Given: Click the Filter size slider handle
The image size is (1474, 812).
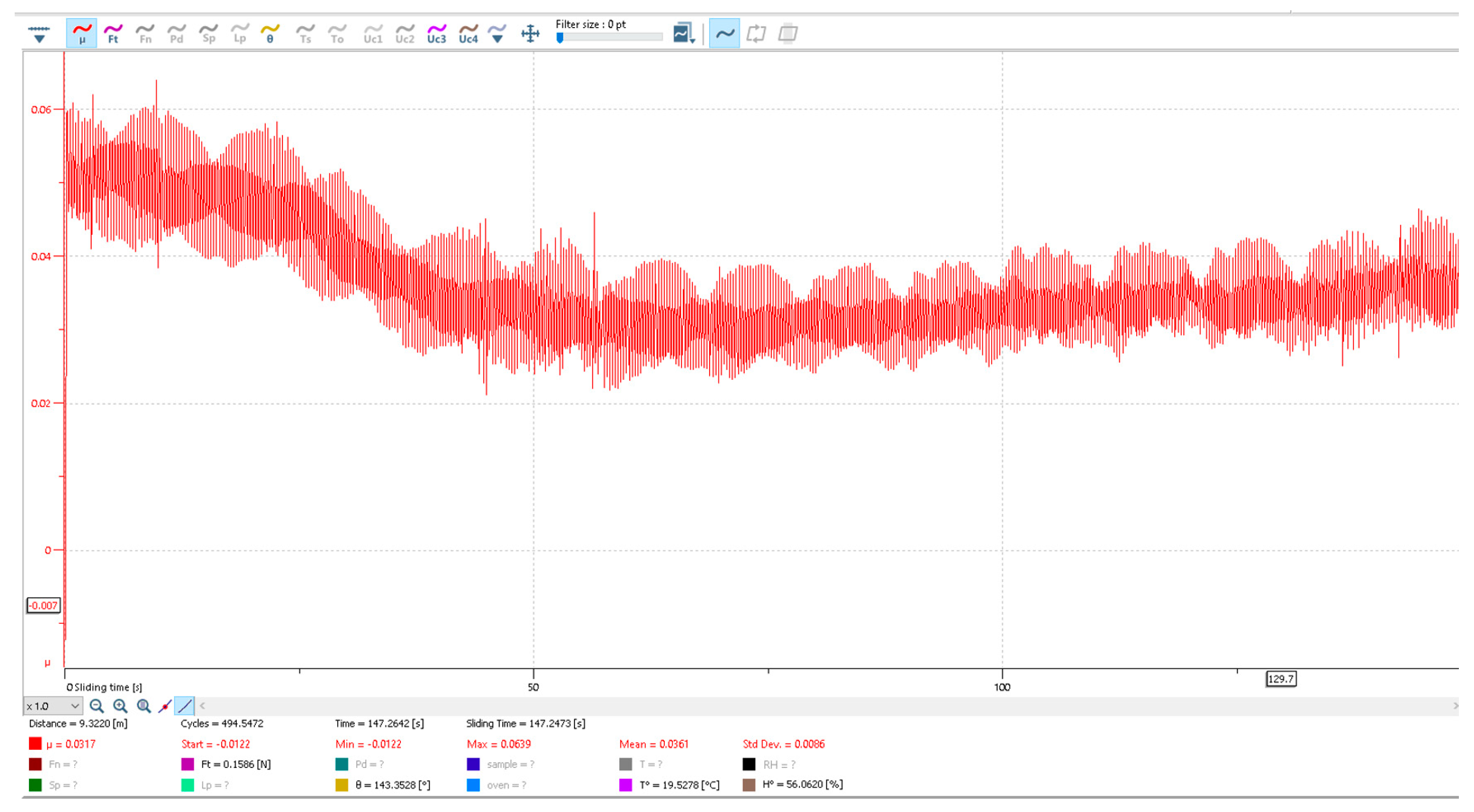Looking at the screenshot, I should tap(560, 38).
